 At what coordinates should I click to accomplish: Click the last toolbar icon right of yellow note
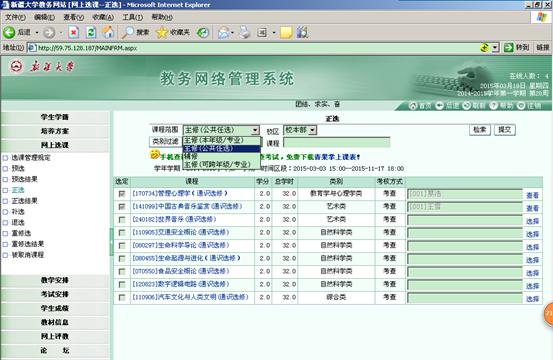(302, 33)
